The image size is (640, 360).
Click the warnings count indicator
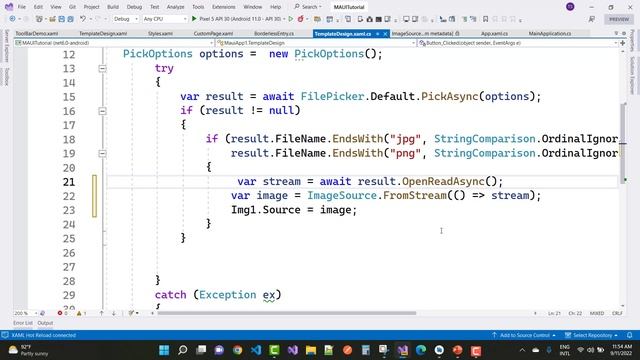(x=82, y=313)
